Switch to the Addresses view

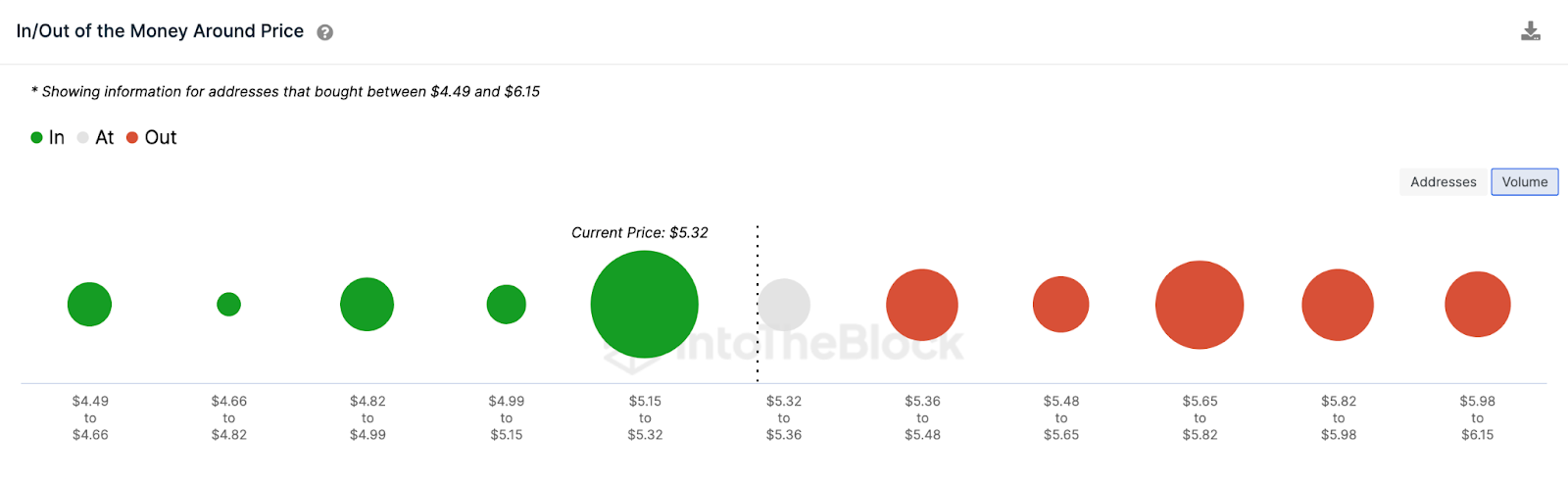click(1443, 182)
